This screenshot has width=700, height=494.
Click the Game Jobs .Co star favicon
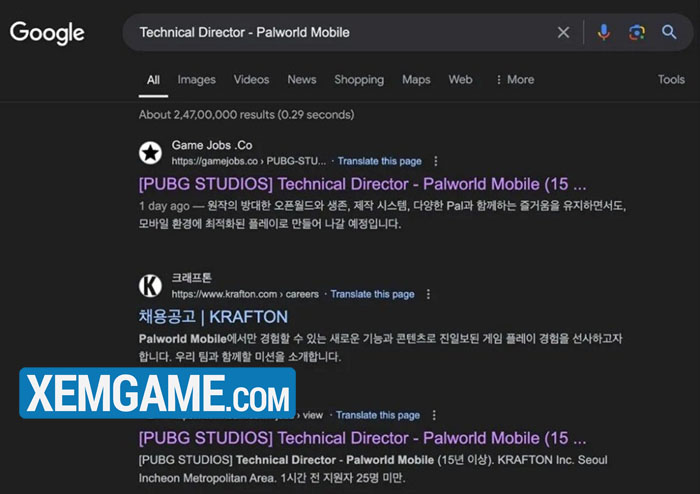(150, 153)
